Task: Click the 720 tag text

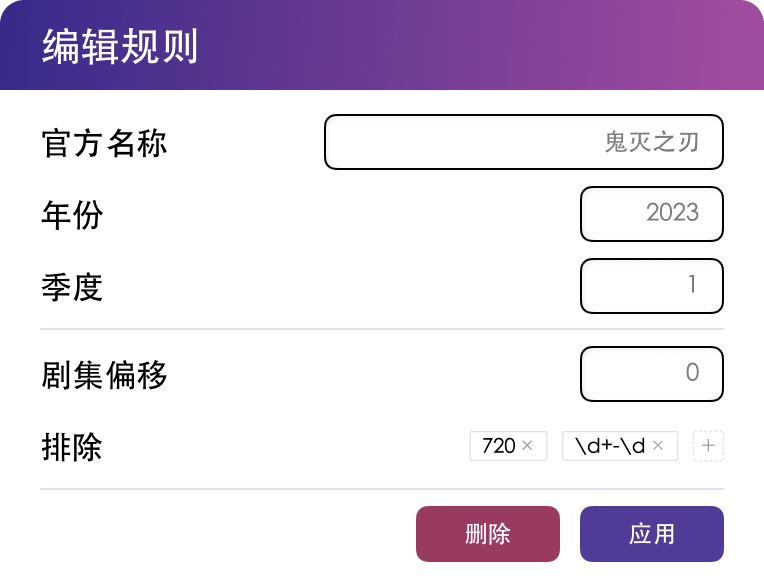Action: point(498,446)
